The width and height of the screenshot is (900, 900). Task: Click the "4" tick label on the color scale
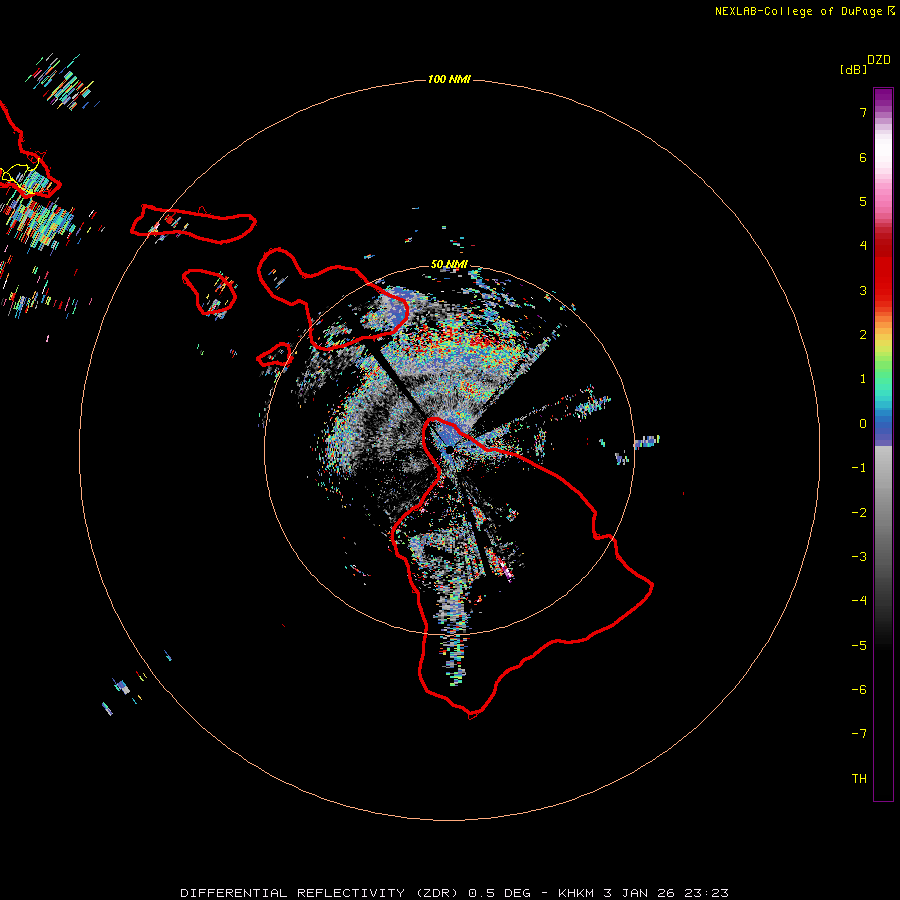coord(863,246)
